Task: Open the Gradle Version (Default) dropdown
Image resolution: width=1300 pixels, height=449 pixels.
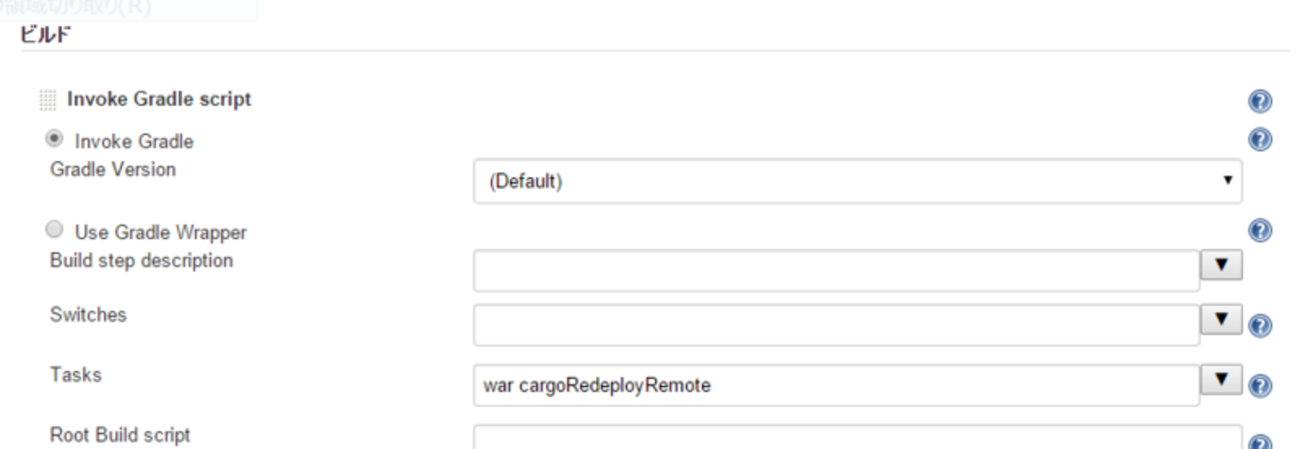Action: [x=858, y=182]
